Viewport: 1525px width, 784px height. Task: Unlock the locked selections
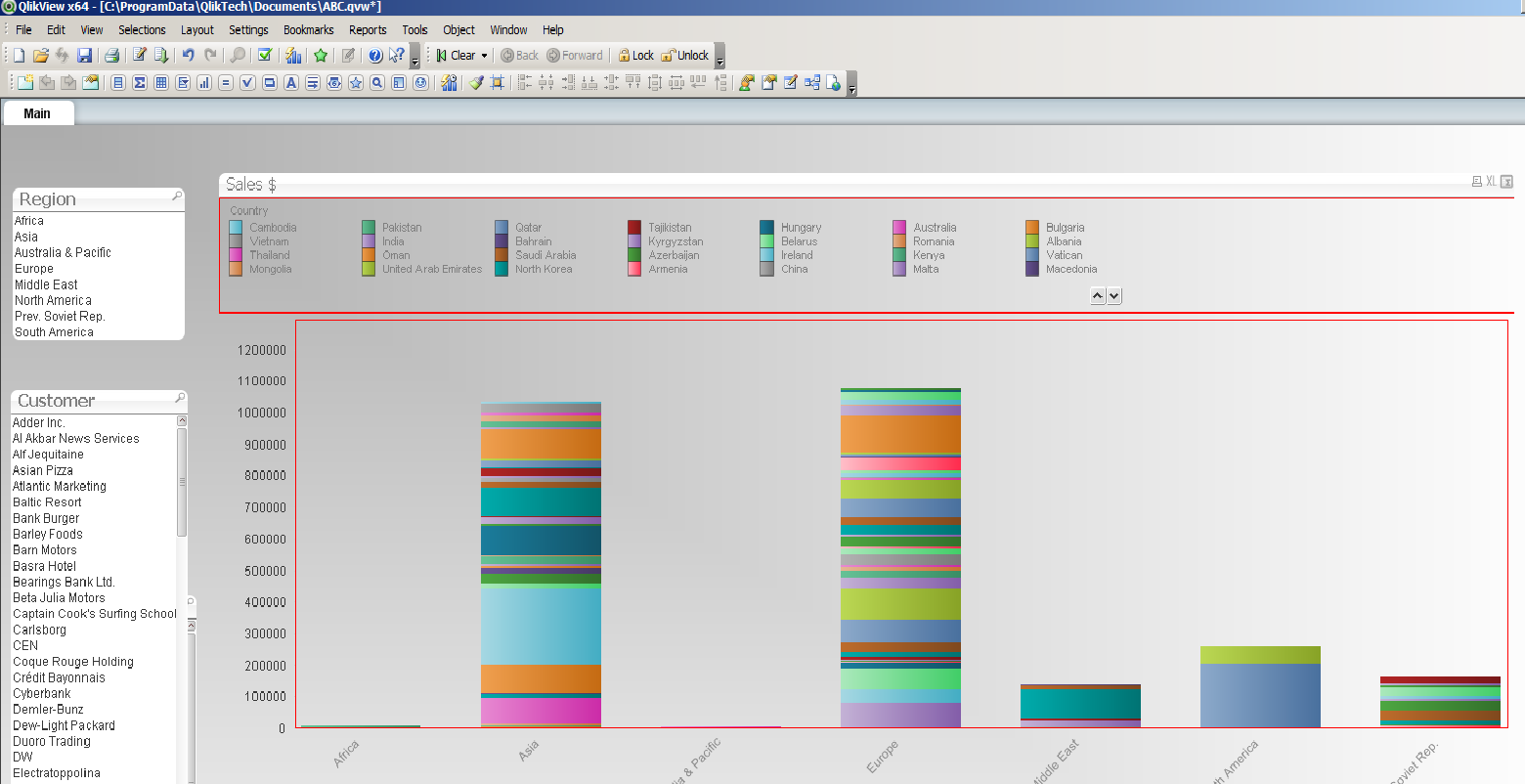[x=684, y=56]
